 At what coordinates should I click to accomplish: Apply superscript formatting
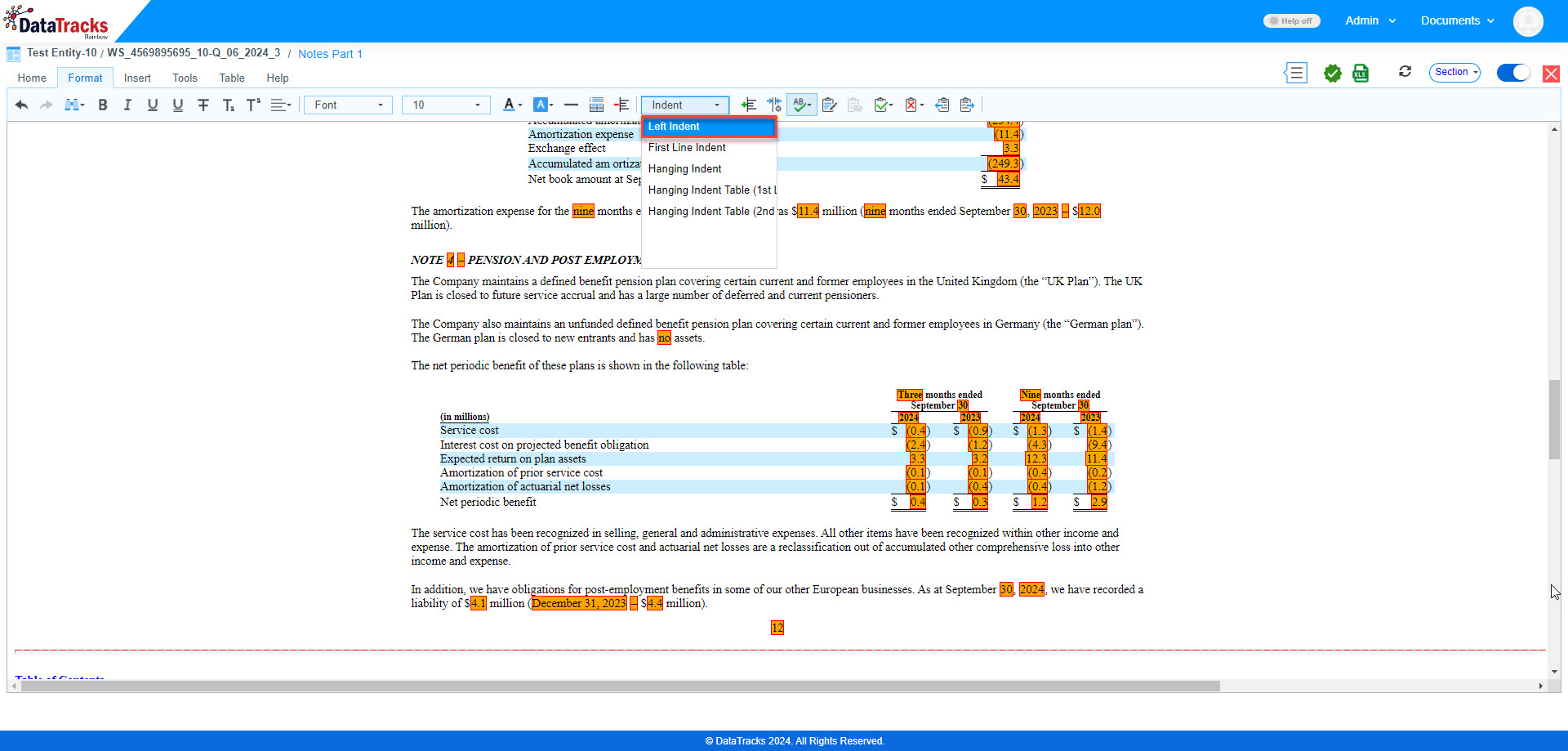(253, 105)
